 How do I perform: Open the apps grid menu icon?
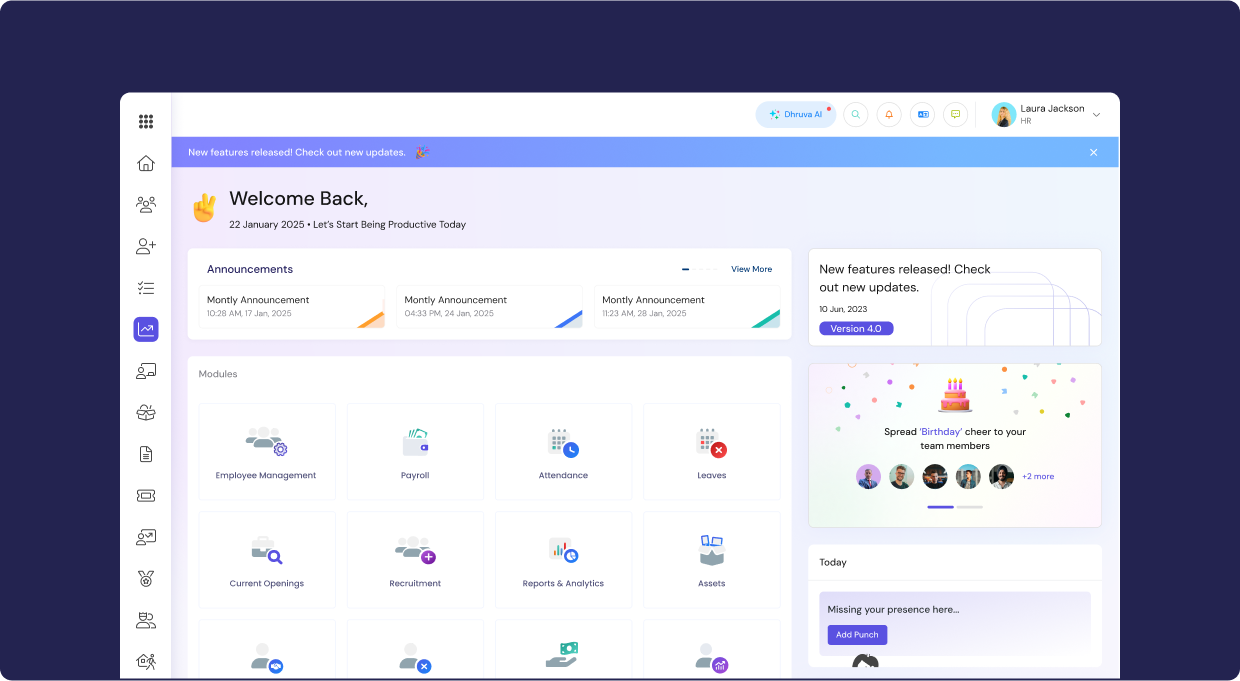[x=146, y=122]
